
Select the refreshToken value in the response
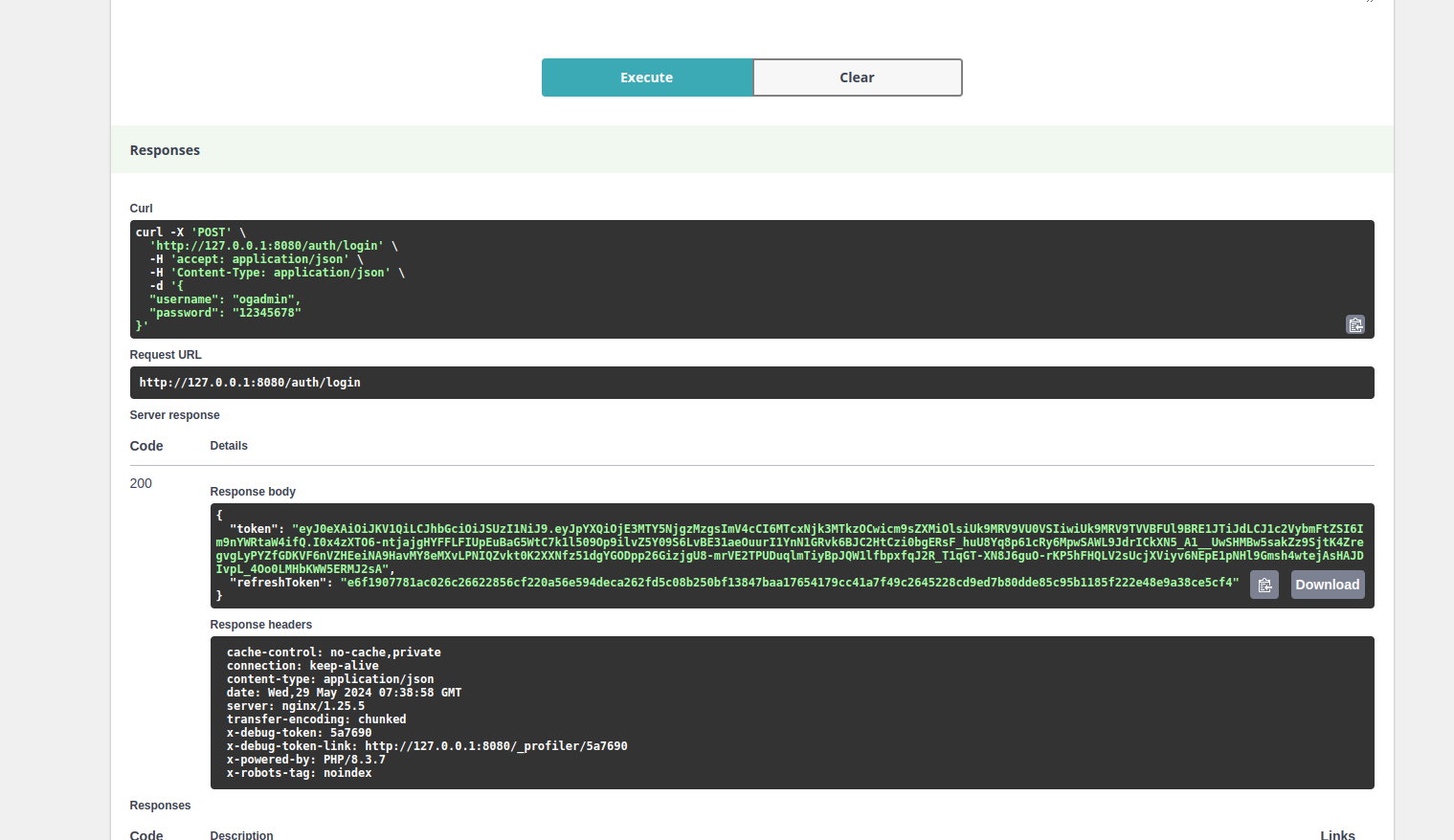pos(789,583)
